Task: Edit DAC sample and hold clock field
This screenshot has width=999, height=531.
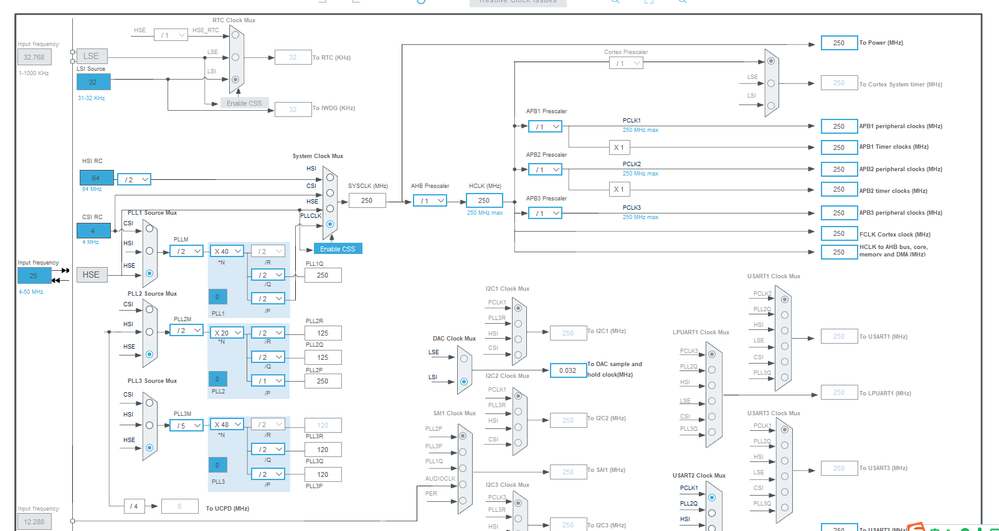Action: pos(568,370)
